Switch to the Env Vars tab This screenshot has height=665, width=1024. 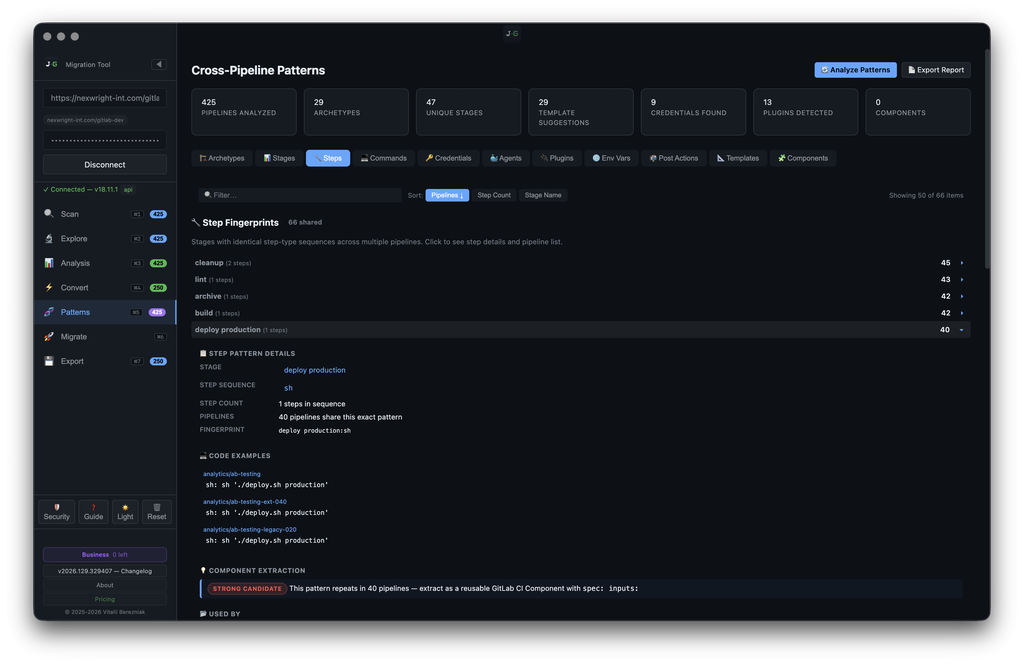[x=611, y=158]
